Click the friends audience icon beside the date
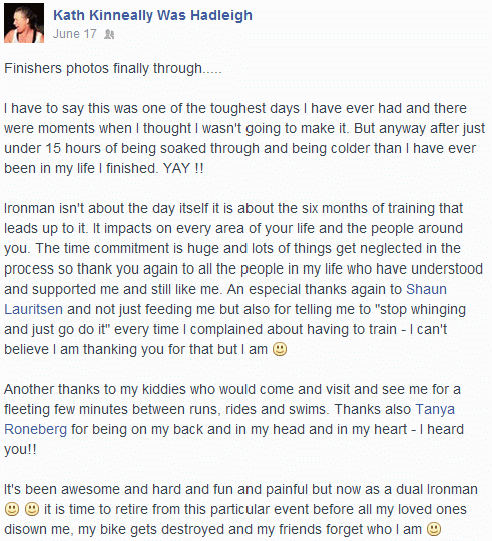 coord(109,34)
